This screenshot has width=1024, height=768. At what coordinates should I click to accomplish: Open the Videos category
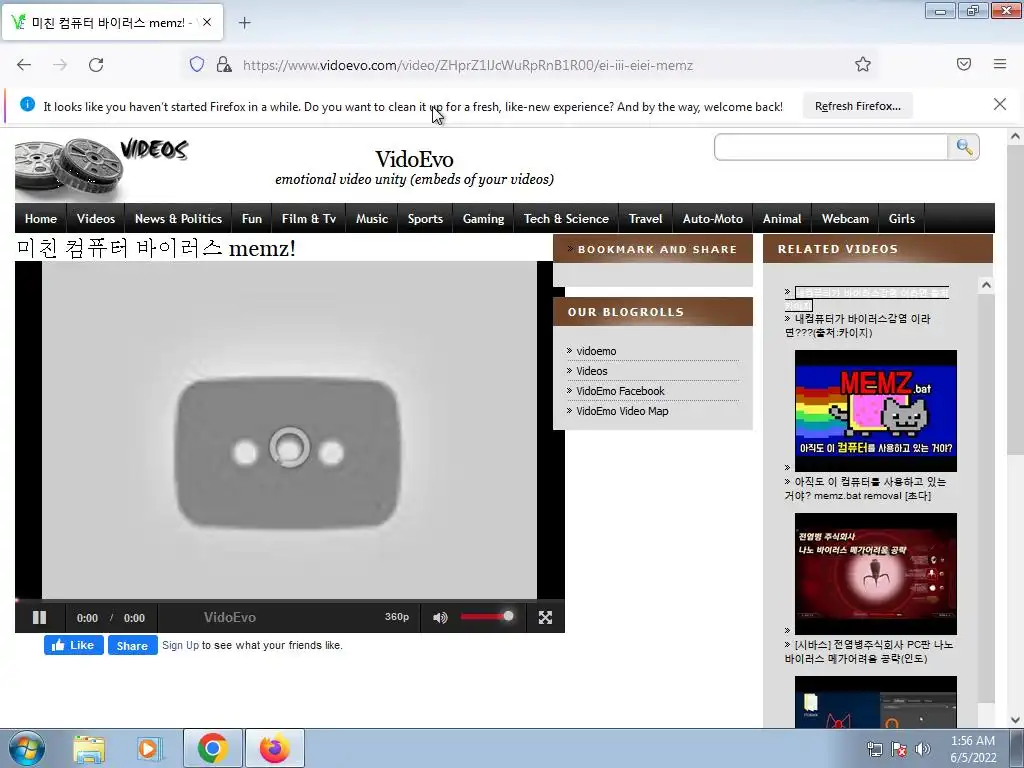click(x=96, y=219)
